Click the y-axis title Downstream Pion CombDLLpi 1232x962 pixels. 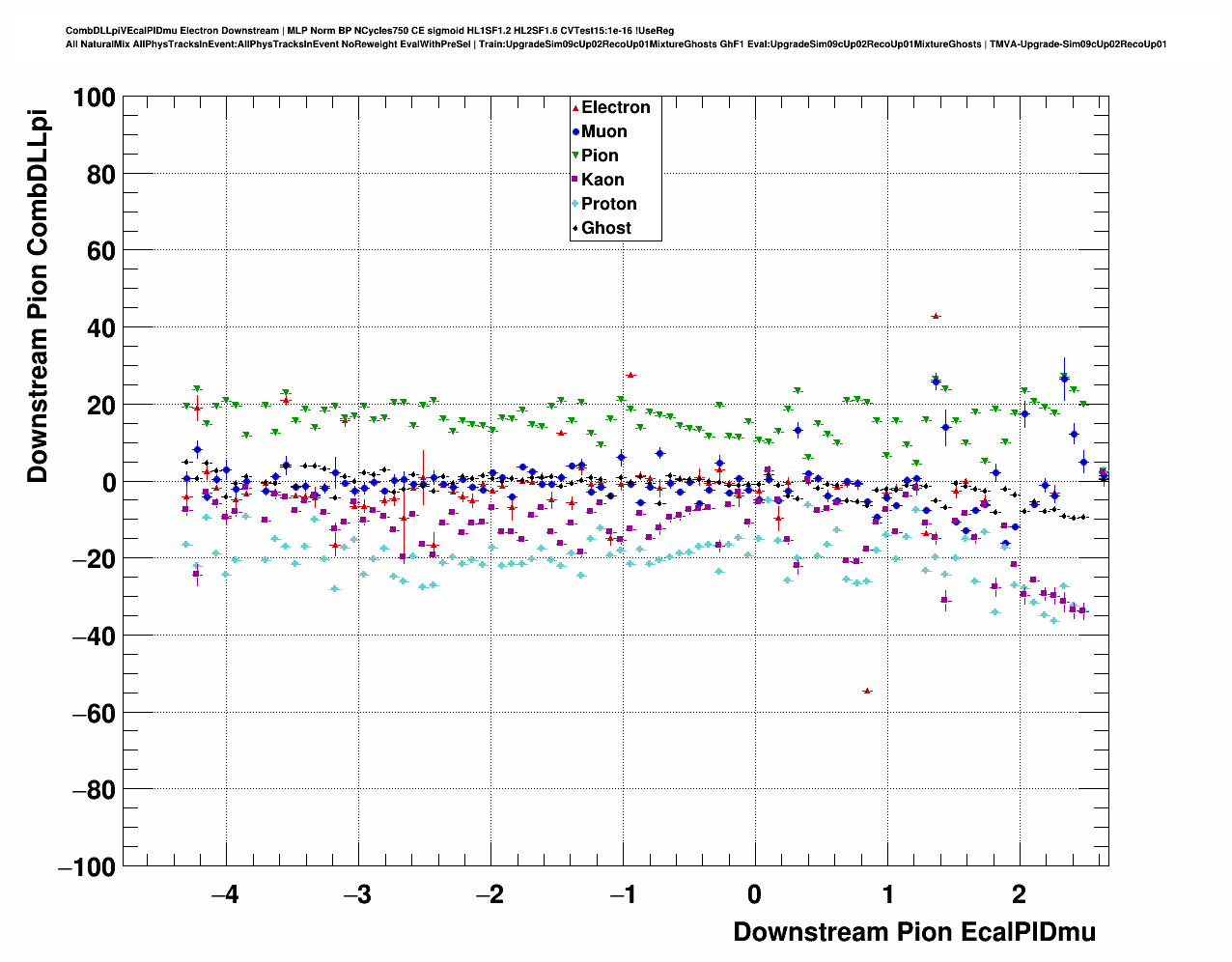click(38, 294)
